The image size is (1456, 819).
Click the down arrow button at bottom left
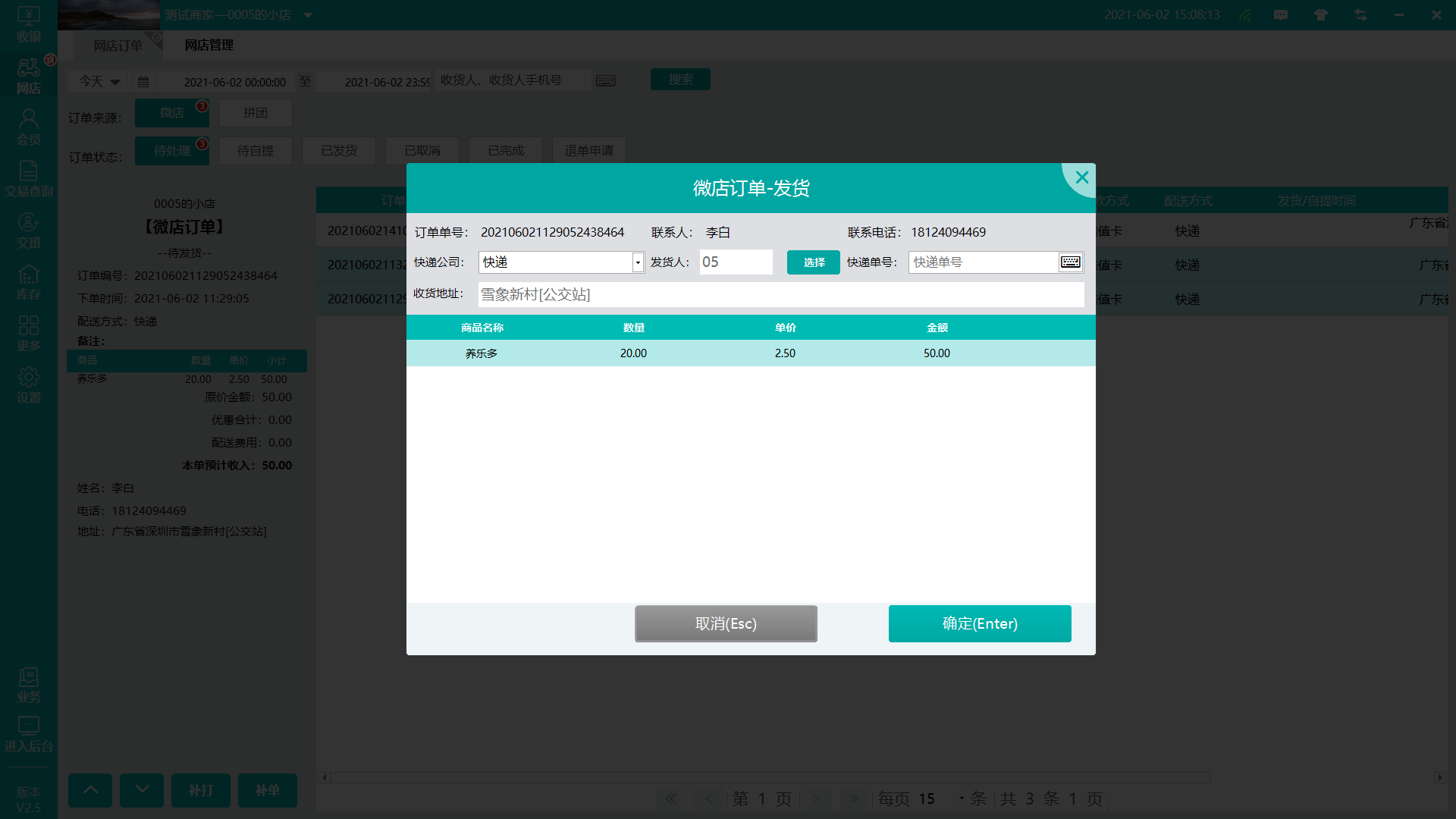tap(142, 790)
